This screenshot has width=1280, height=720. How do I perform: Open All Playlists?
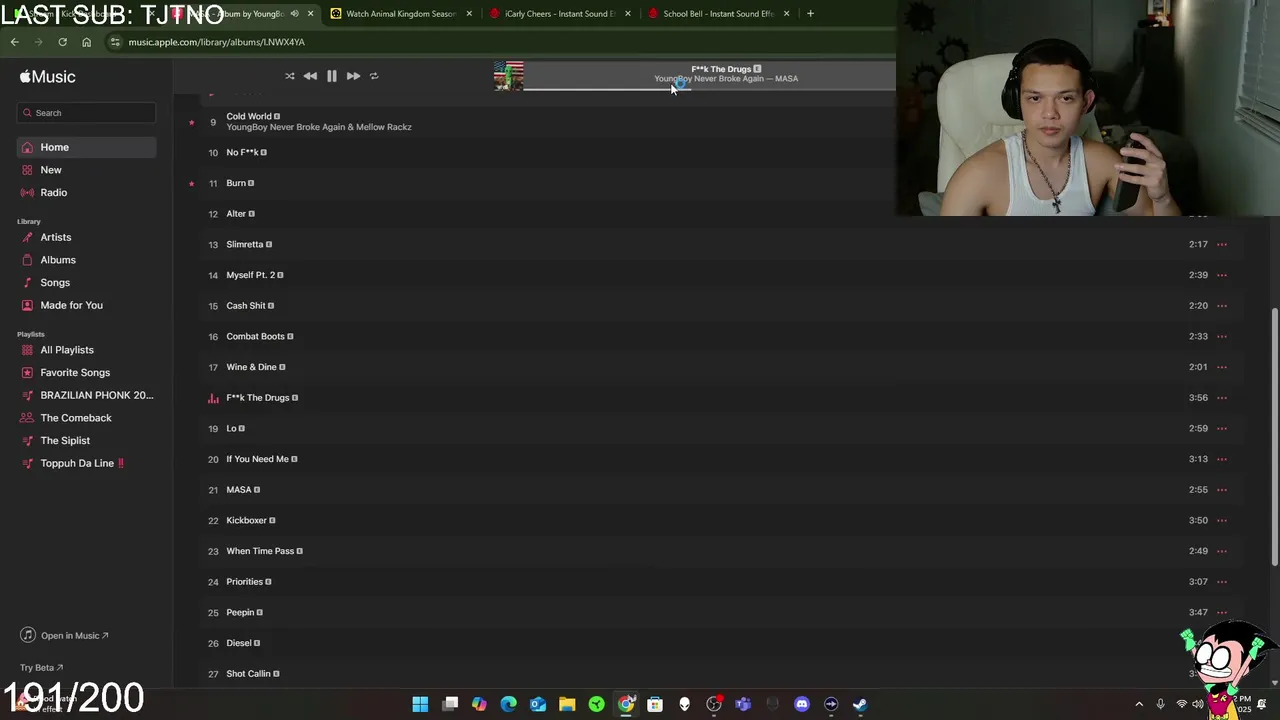click(x=86, y=350)
